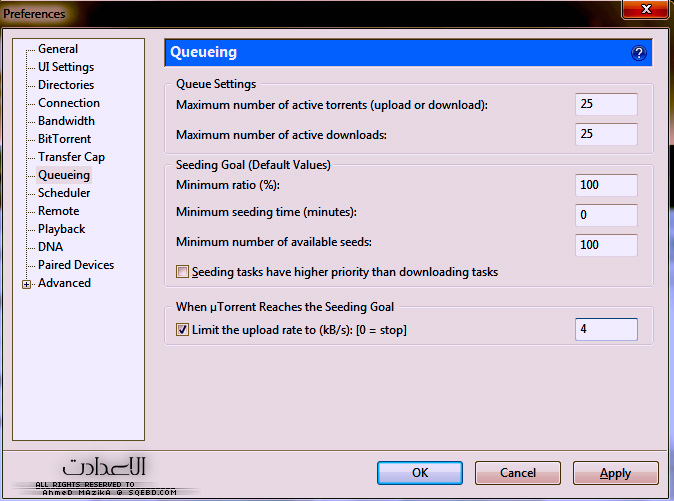
Task: Click the maximum active torrents field
Action: (606, 105)
